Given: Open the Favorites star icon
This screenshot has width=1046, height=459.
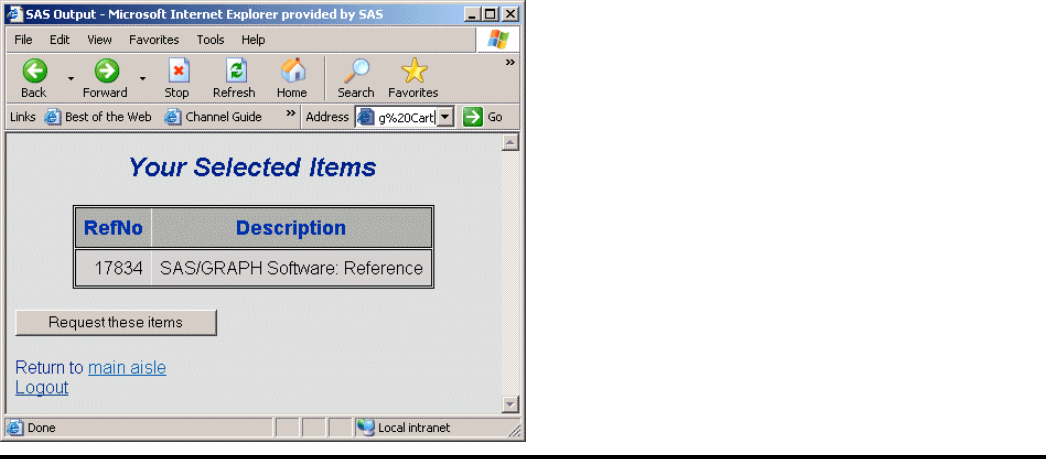Looking at the screenshot, I should coord(414,71).
